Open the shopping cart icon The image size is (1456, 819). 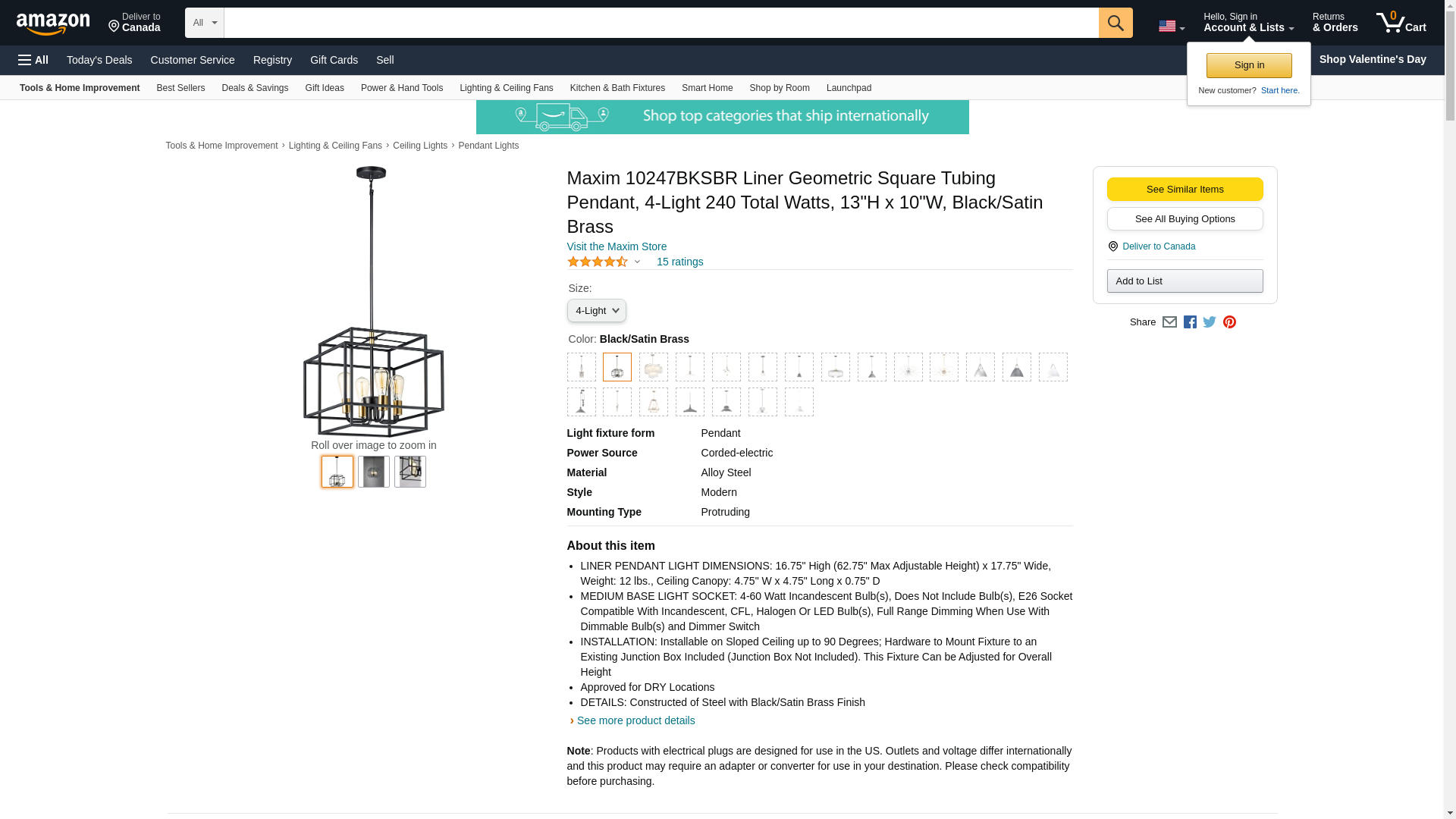1401,23
